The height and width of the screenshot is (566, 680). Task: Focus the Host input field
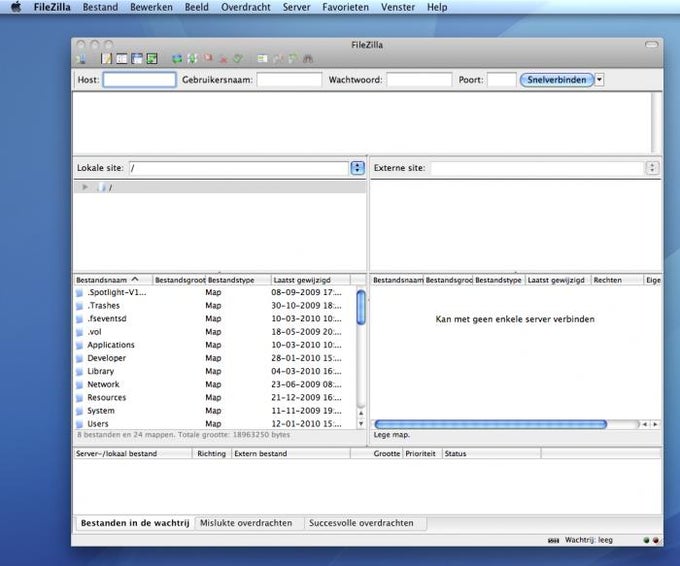click(139, 80)
